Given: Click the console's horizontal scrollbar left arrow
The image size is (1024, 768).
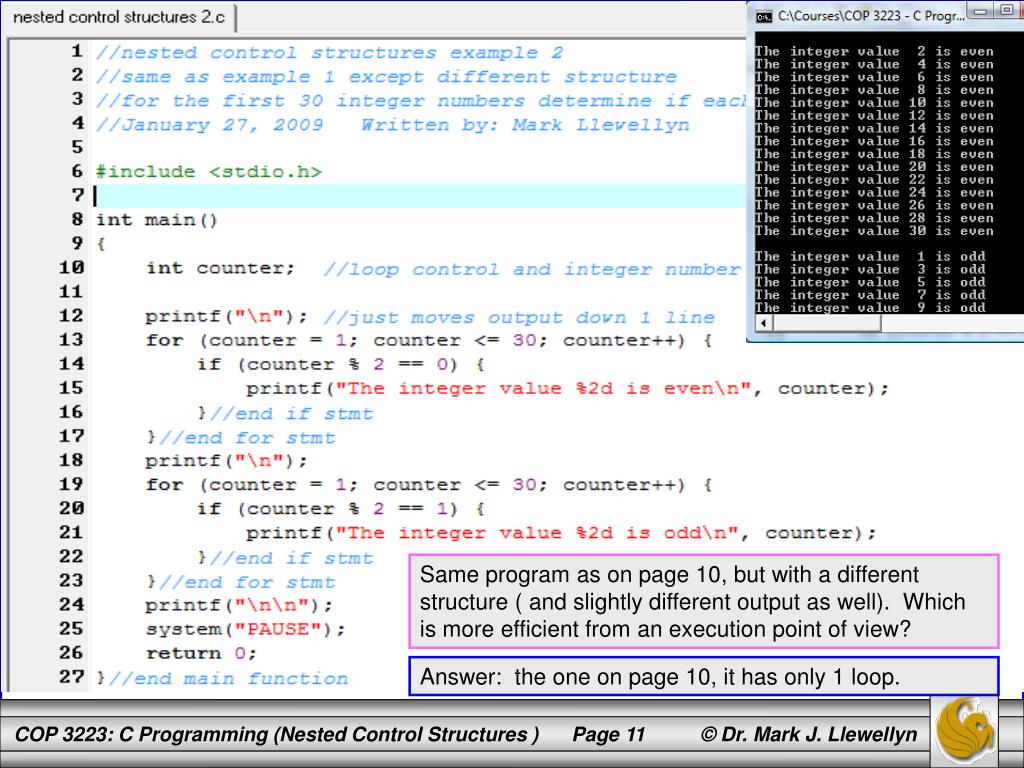Looking at the screenshot, I should tap(763, 323).
